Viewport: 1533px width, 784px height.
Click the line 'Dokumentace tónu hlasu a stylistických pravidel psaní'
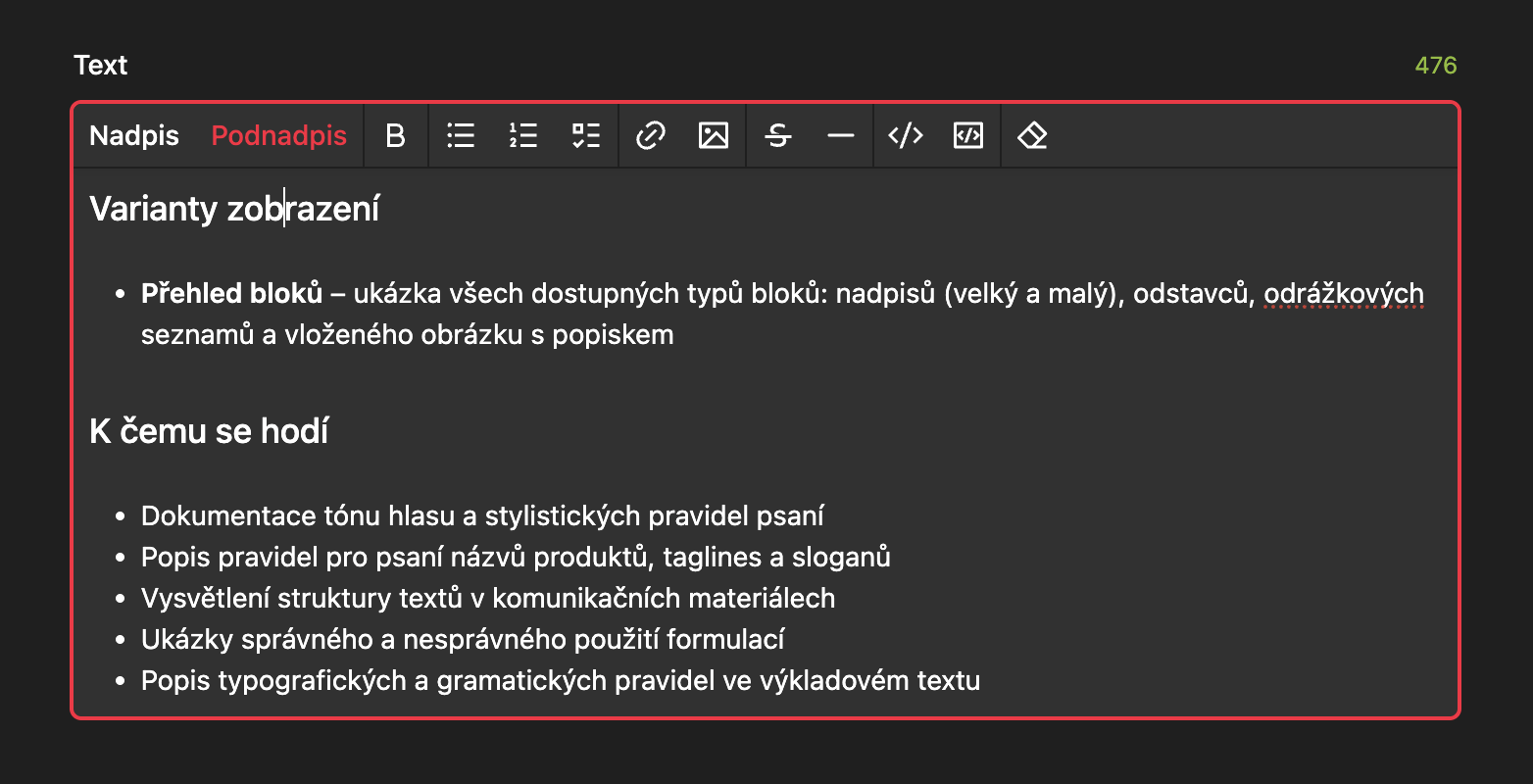pos(482,515)
